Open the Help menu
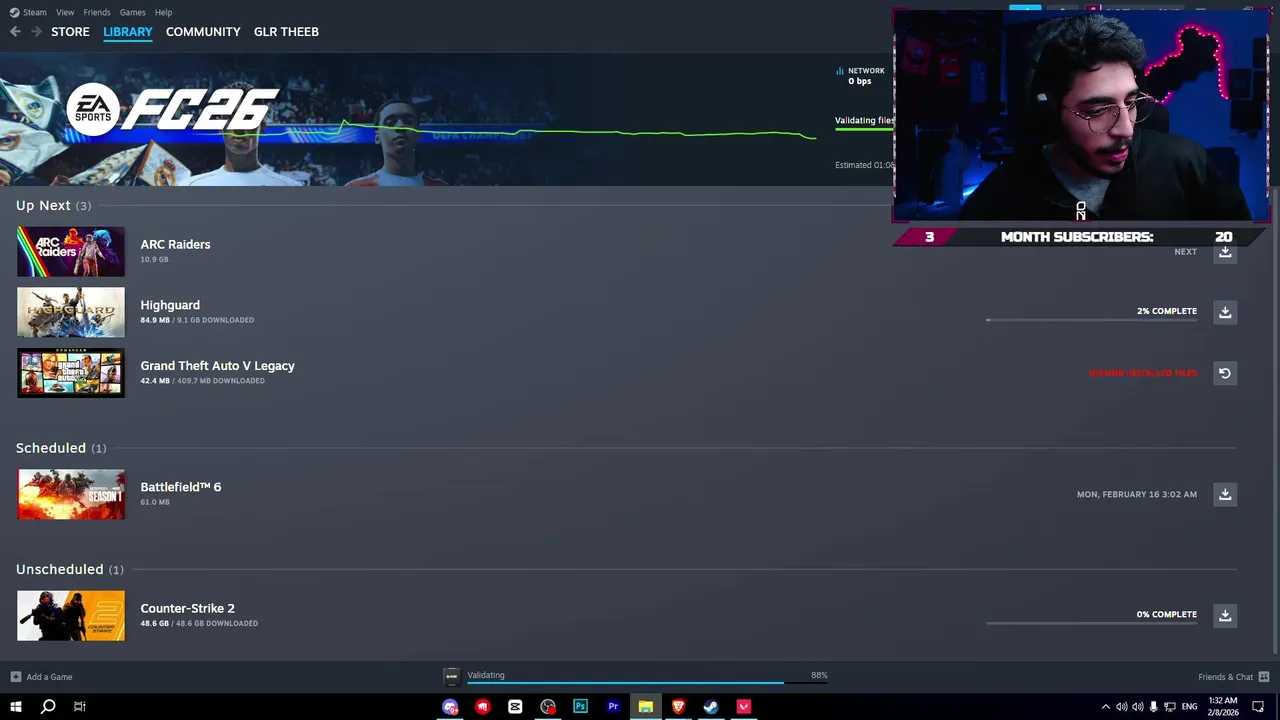This screenshot has width=1280, height=720. (x=163, y=12)
